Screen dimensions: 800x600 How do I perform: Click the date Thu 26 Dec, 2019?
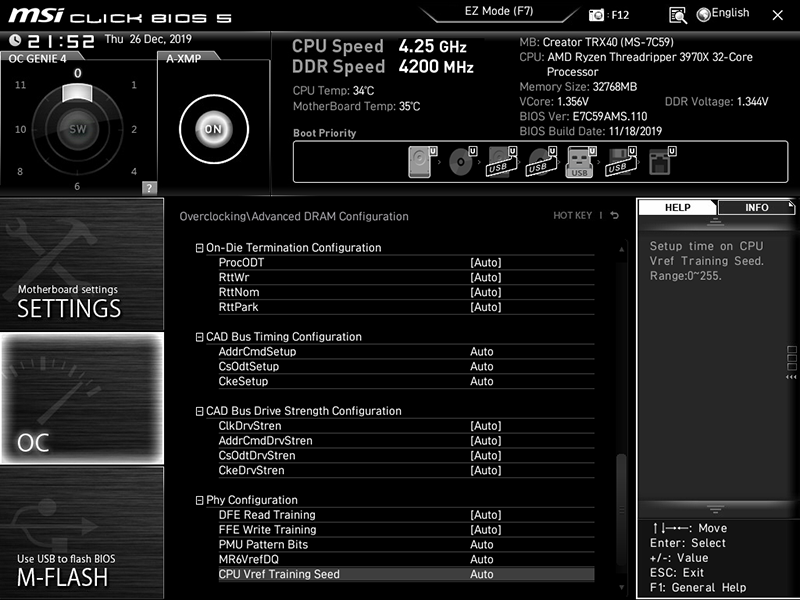[x=148, y=39]
